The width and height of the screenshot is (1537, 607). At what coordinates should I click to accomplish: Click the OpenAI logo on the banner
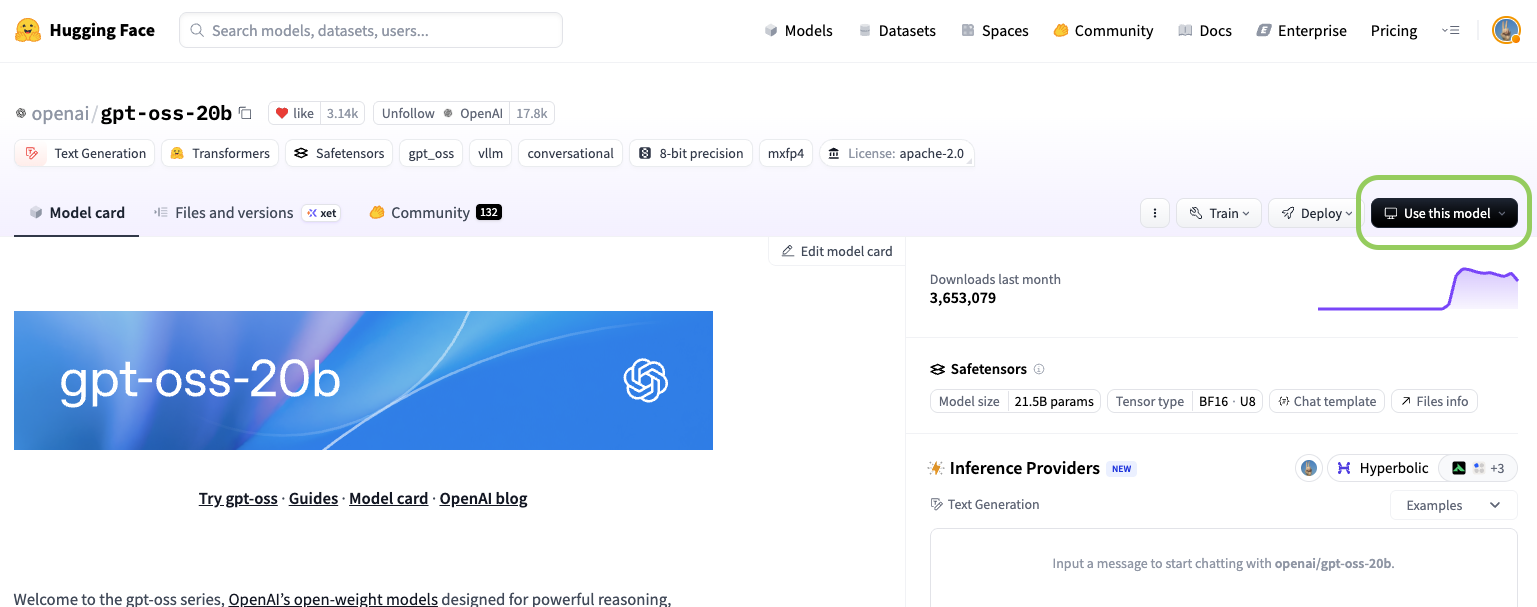645,381
